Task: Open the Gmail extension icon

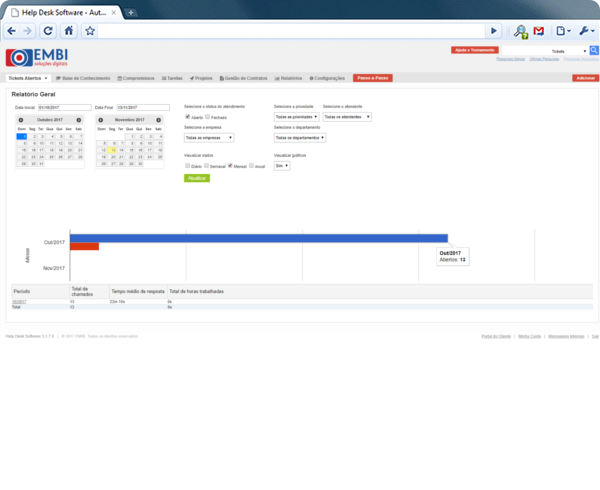Action: 539,31
